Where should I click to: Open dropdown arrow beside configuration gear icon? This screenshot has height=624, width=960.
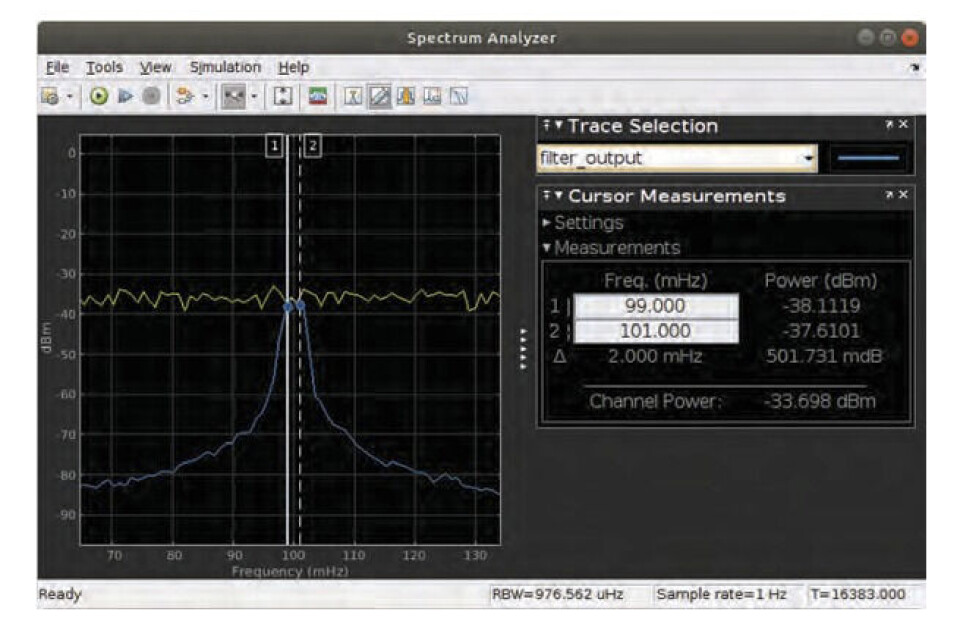69,96
